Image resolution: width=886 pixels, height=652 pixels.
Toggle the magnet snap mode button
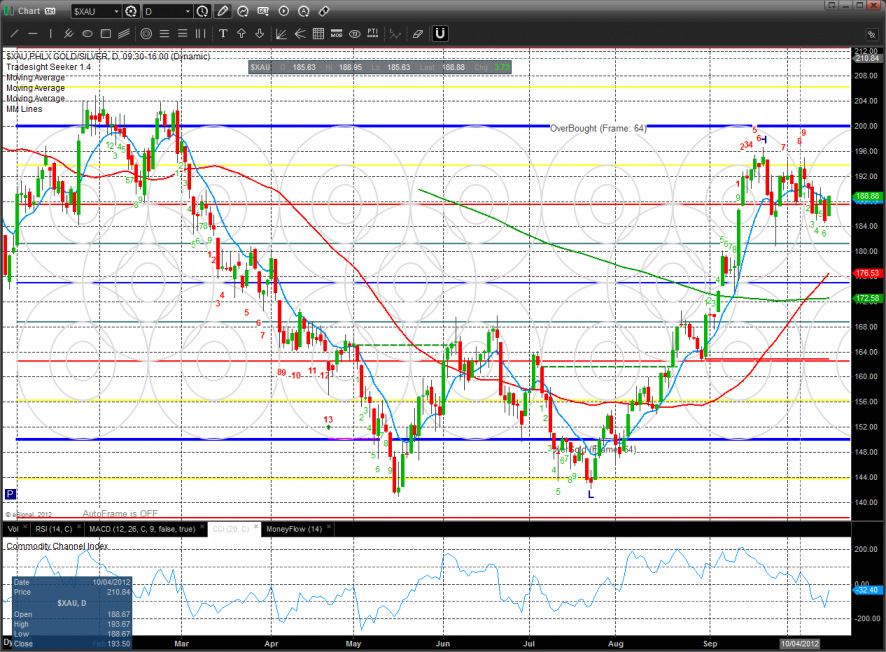click(439, 33)
